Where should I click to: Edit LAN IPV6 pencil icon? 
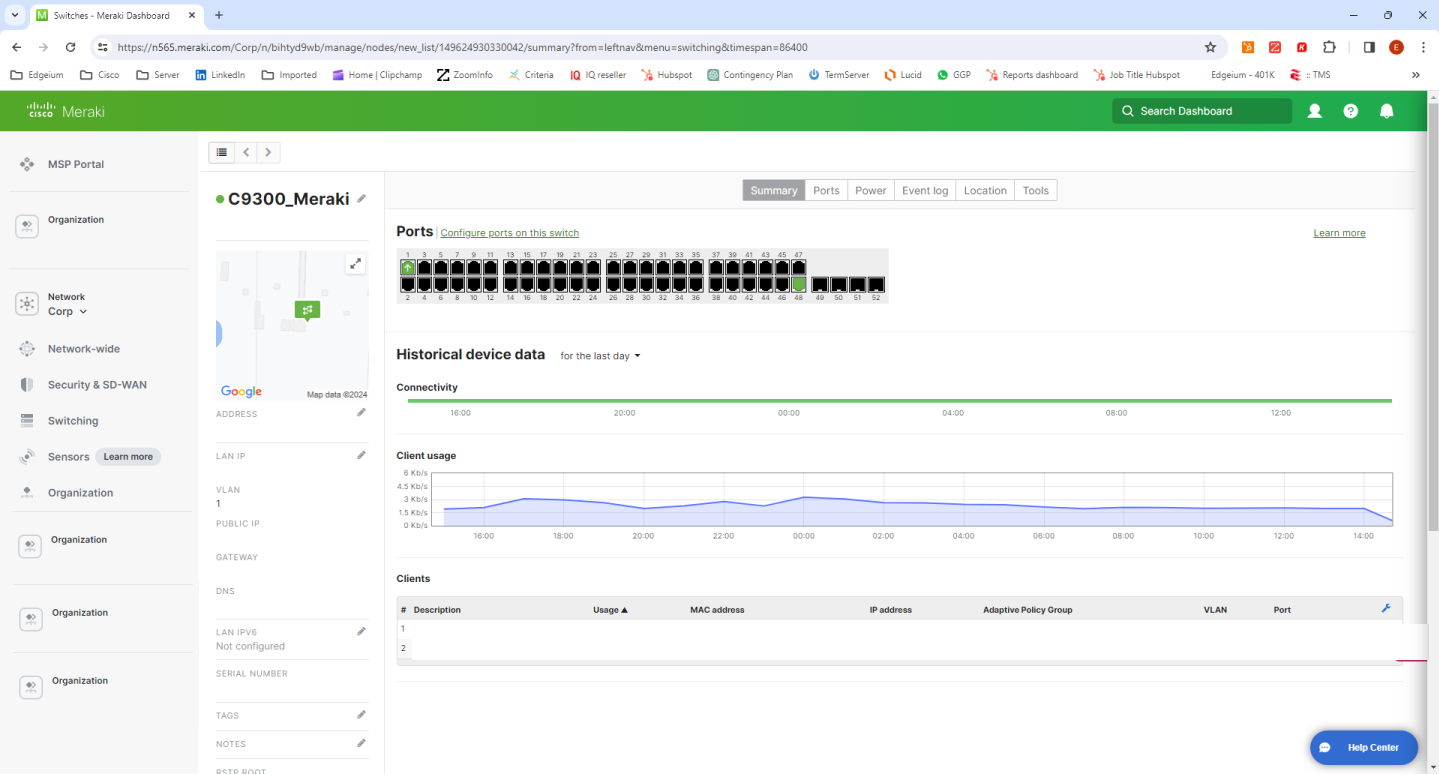pos(361,632)
